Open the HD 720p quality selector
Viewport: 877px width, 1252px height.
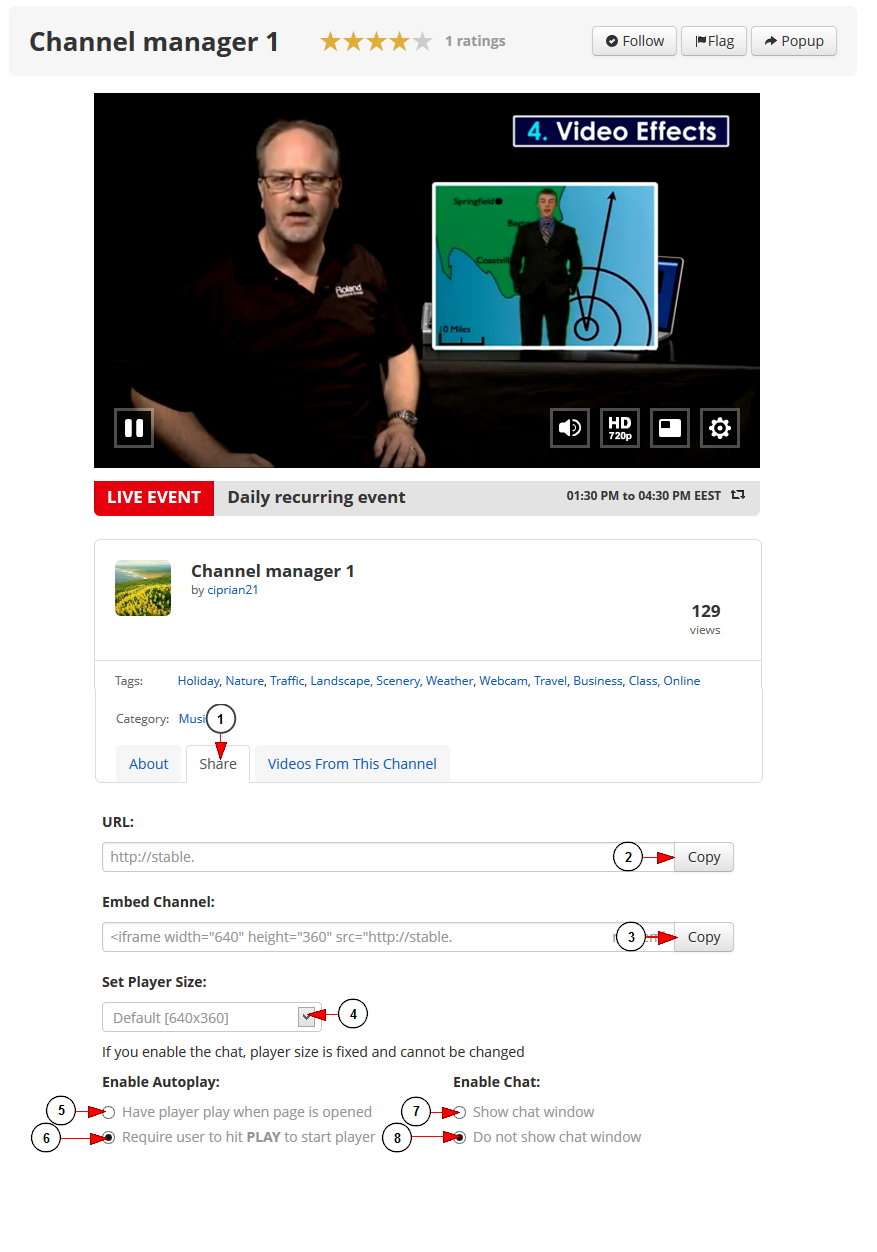(x=620, y=428)
